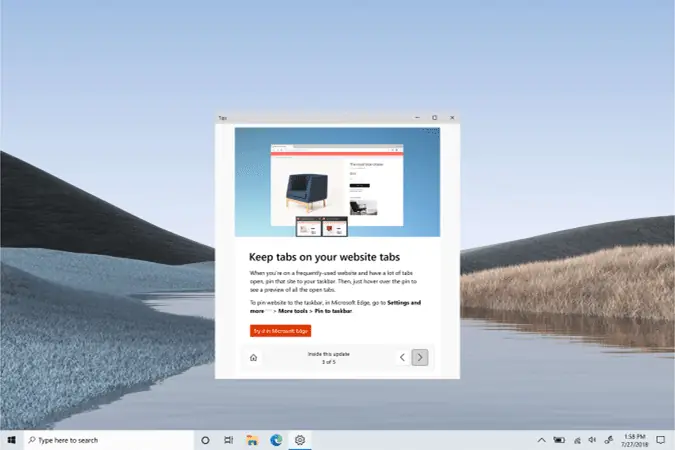675x450 pixels.
Task: Click the battery status tray icon
Action: 559,440
